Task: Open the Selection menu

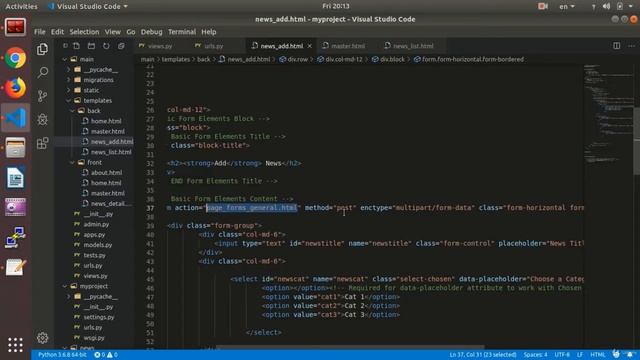Action: pyautogui.click(x=84, y=32)
